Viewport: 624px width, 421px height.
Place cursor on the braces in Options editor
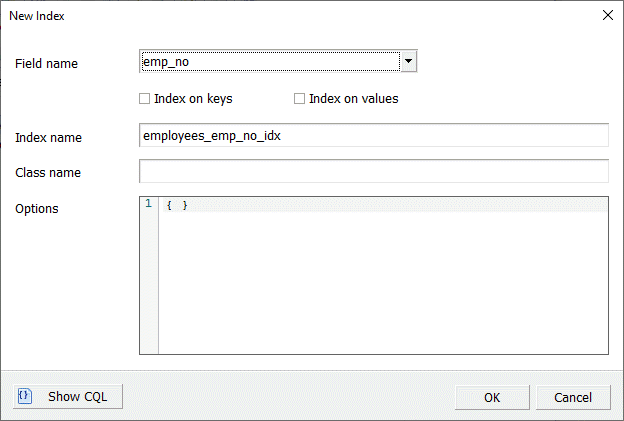(x=177, y=204)
